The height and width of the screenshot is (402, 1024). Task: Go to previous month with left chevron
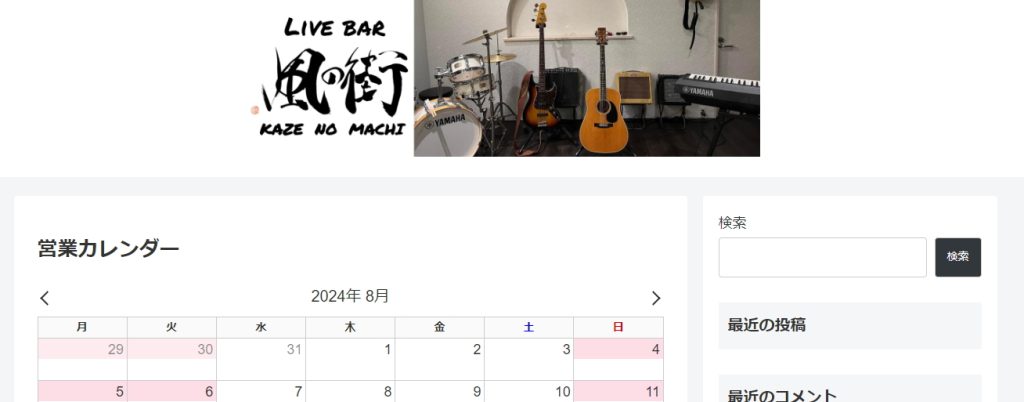tap(44, 298)
